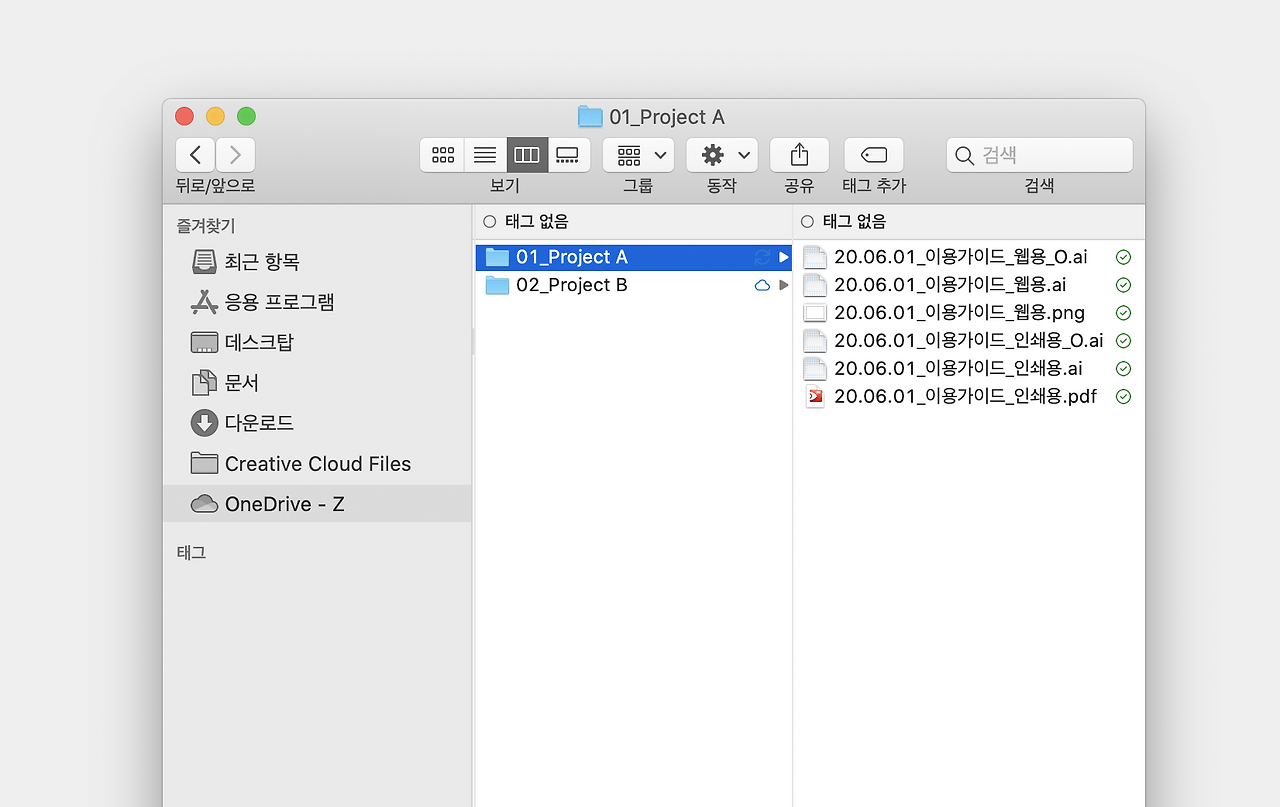The image size is (1280, 807).
Task: Open the Group (그룹) dropdown
Action: coord(638,155)
